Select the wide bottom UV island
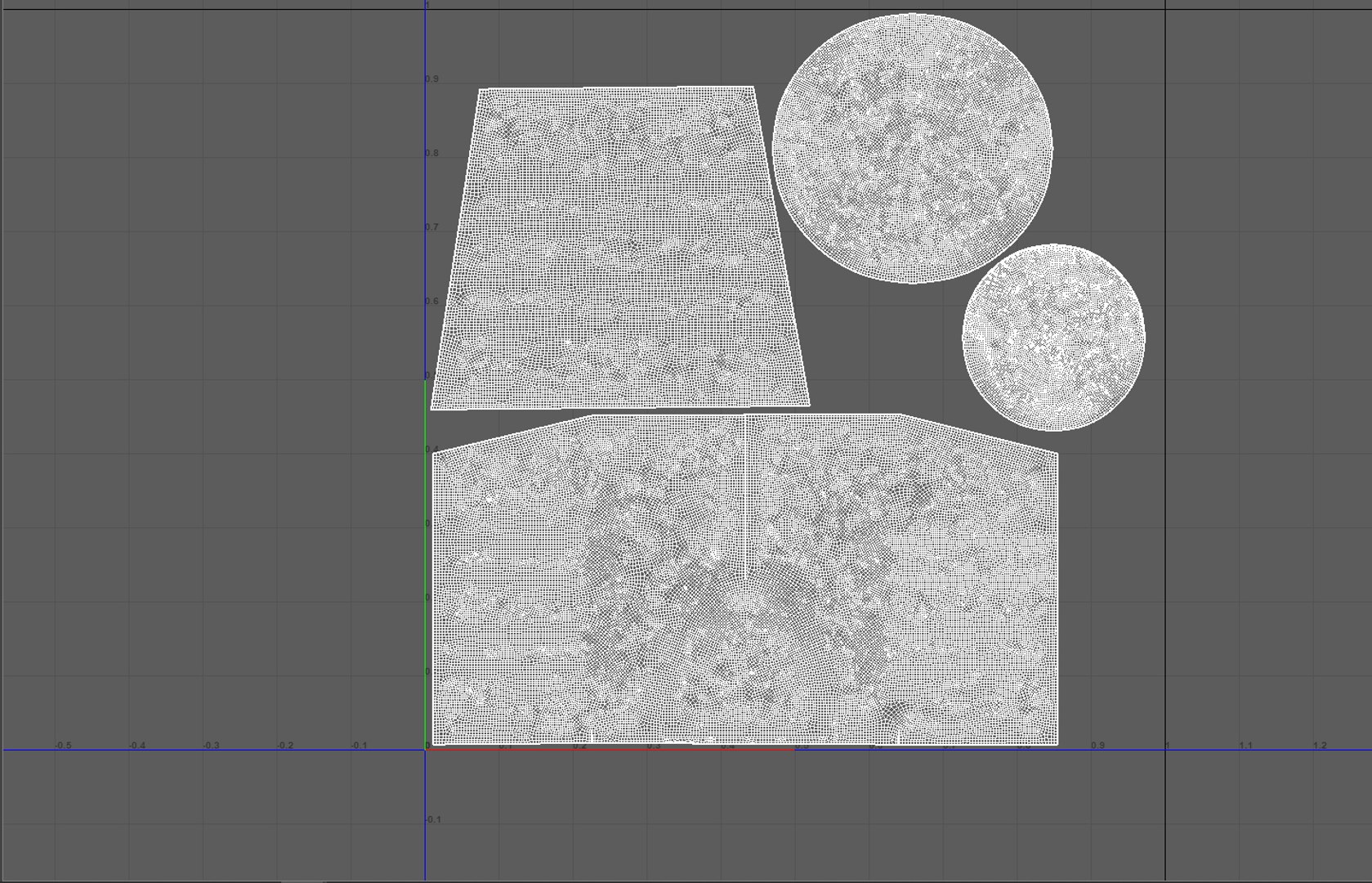1372x883 pixels. tap(745, 580)
